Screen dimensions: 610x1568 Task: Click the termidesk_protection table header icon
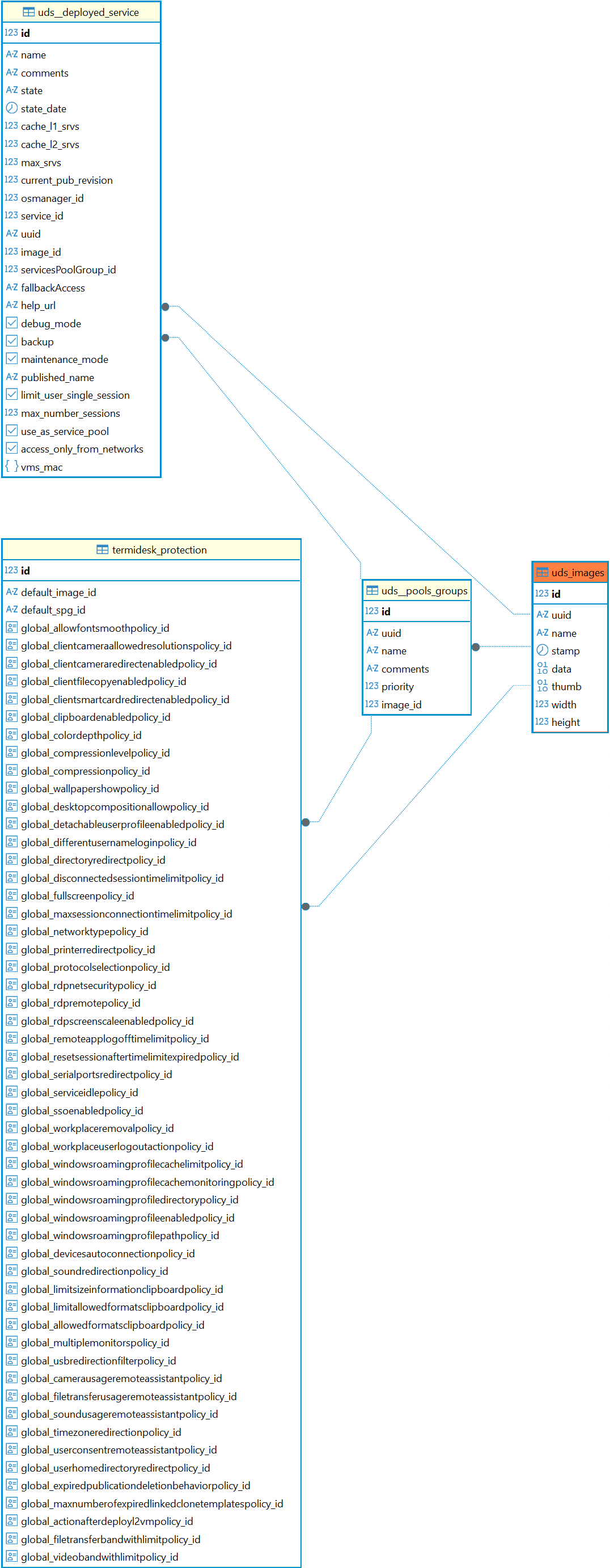pyautogui.click(x=102, y=550)
